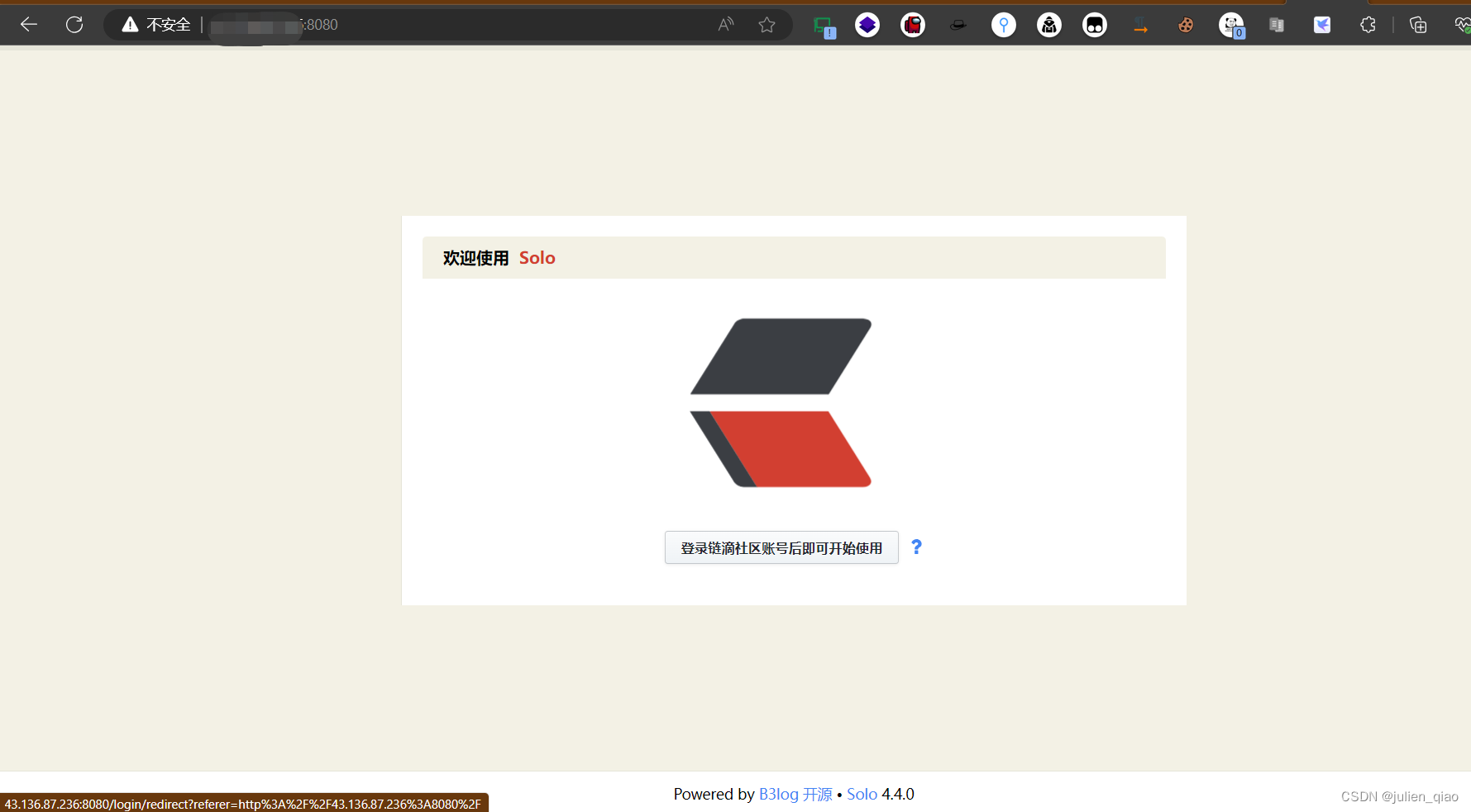This screenshot has width=1471, height=812.
Task: Open the grey document translate extension icon
Action: tap(1277, 25)
